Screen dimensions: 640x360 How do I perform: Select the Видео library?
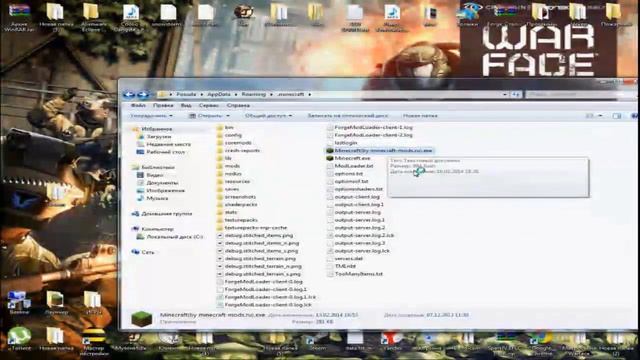point(155,175)
